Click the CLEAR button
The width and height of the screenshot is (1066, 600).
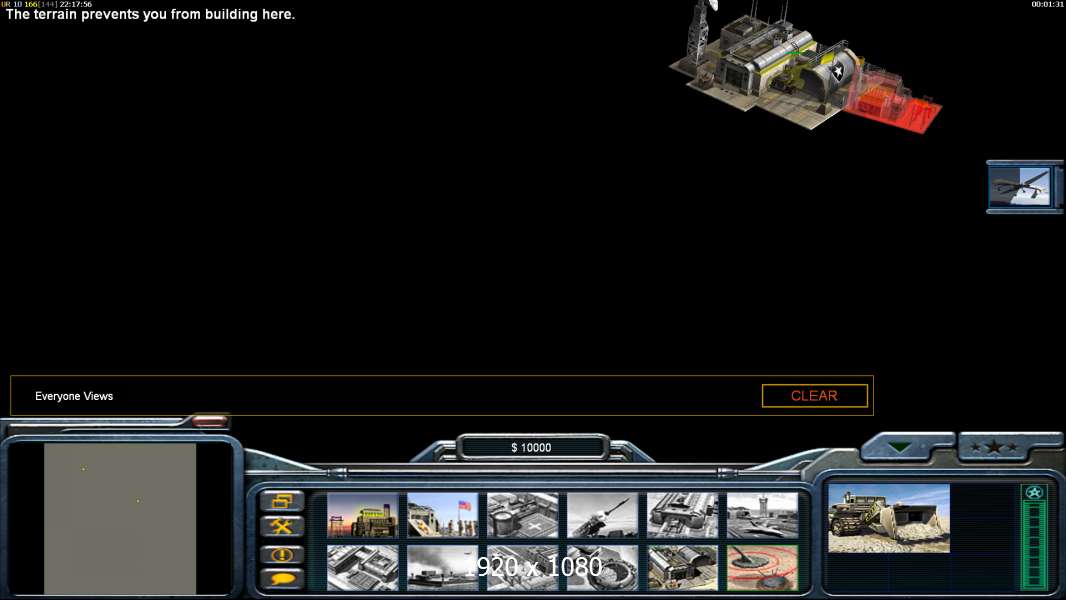click(x=814, y=395)
